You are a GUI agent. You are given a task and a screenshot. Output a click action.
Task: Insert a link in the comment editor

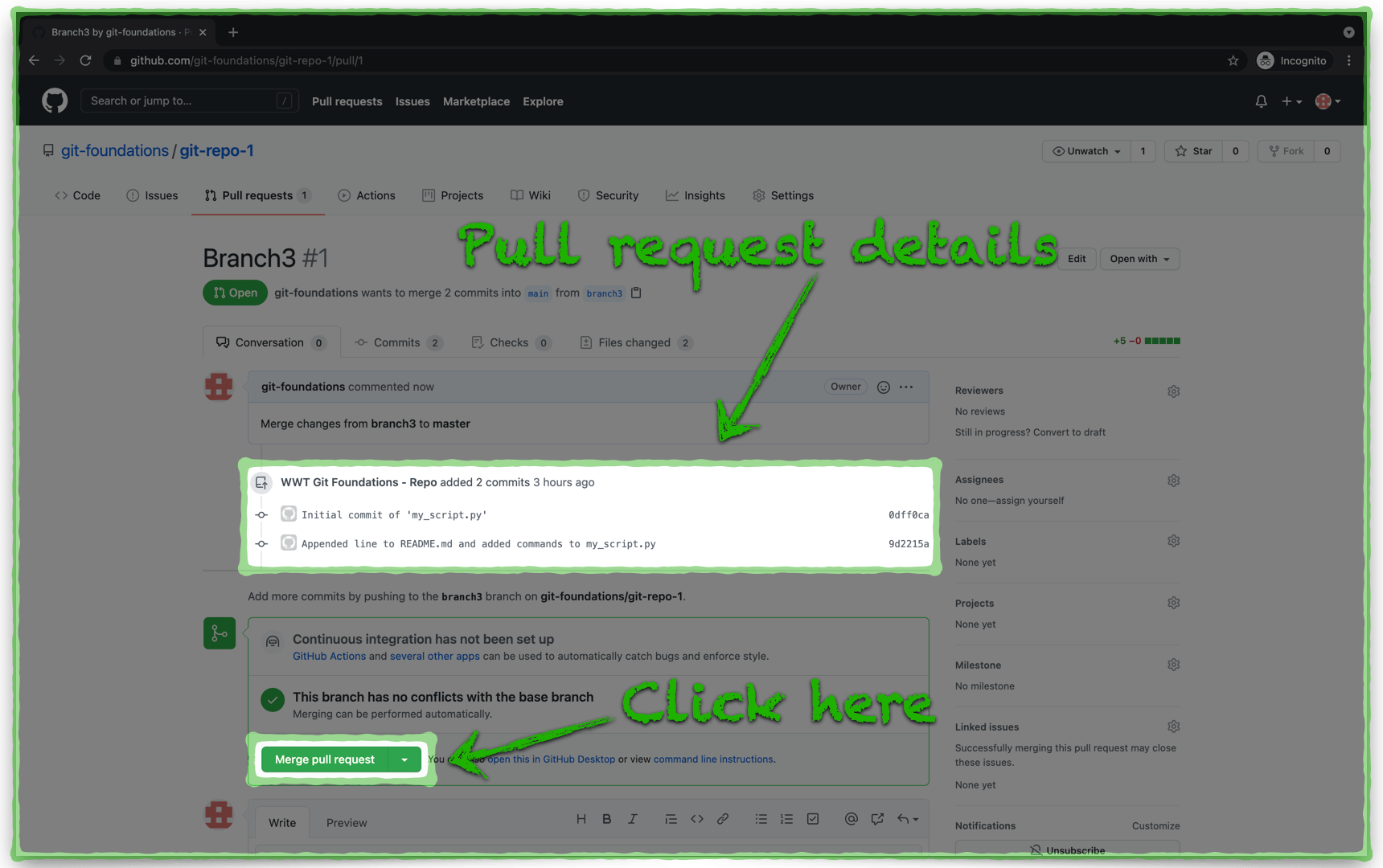[723, 819]
